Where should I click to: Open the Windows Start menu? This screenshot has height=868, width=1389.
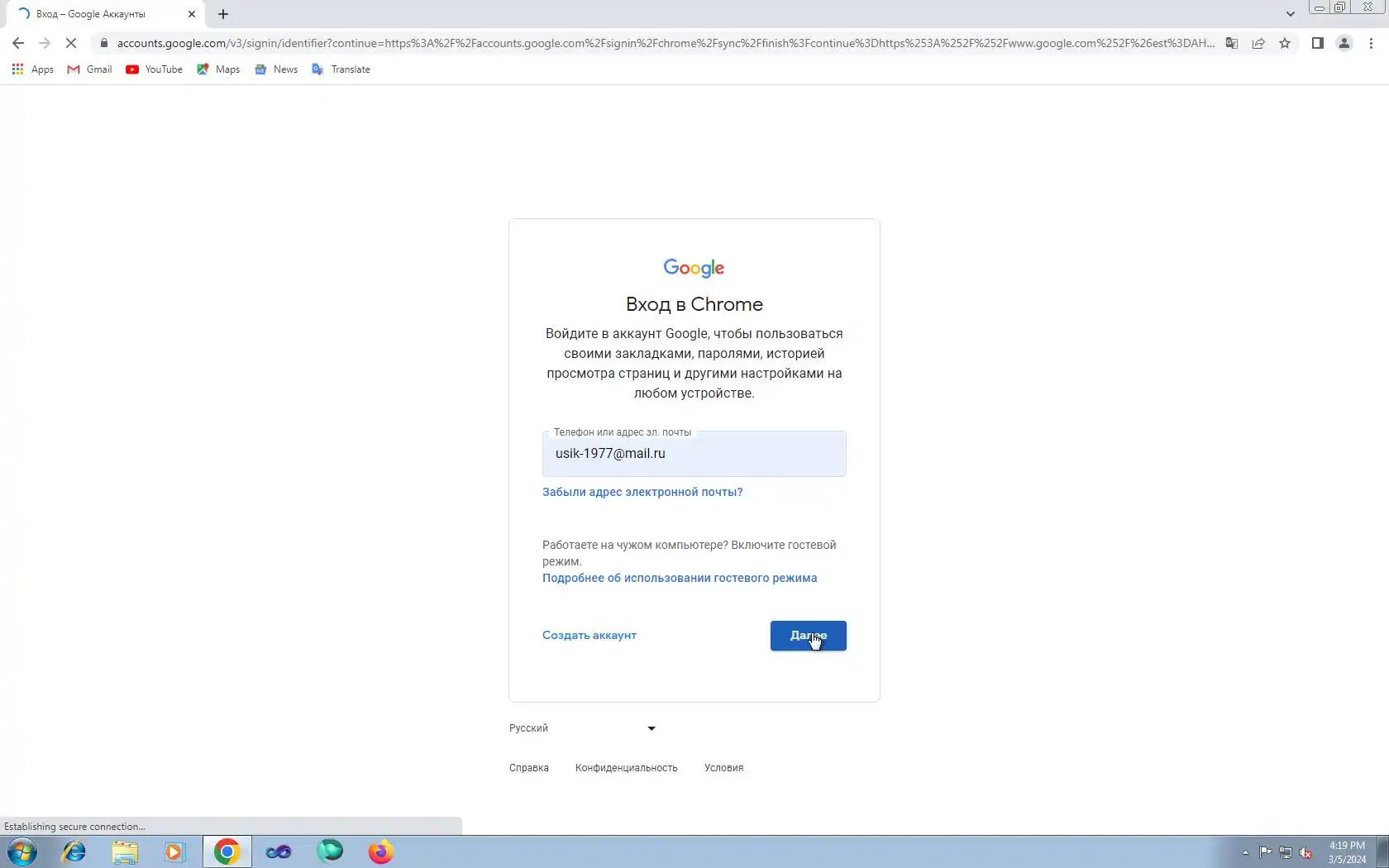point(21,851)
